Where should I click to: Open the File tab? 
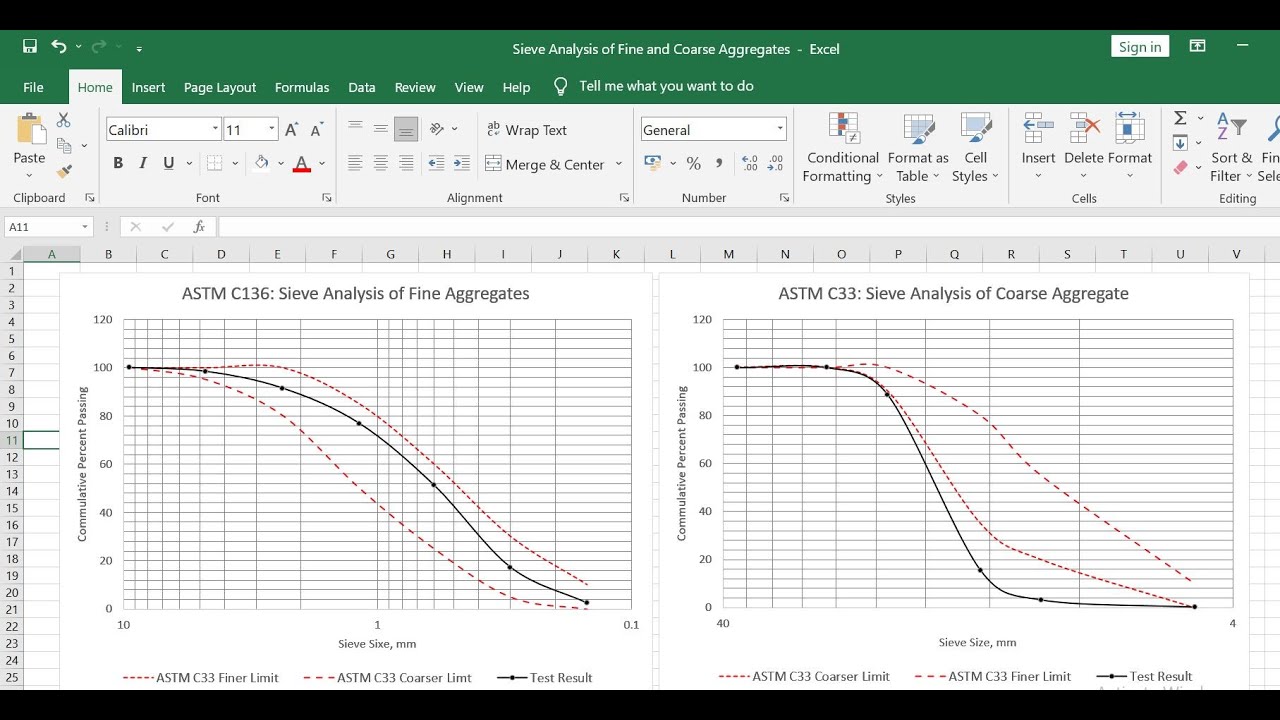tap(33, 87)
